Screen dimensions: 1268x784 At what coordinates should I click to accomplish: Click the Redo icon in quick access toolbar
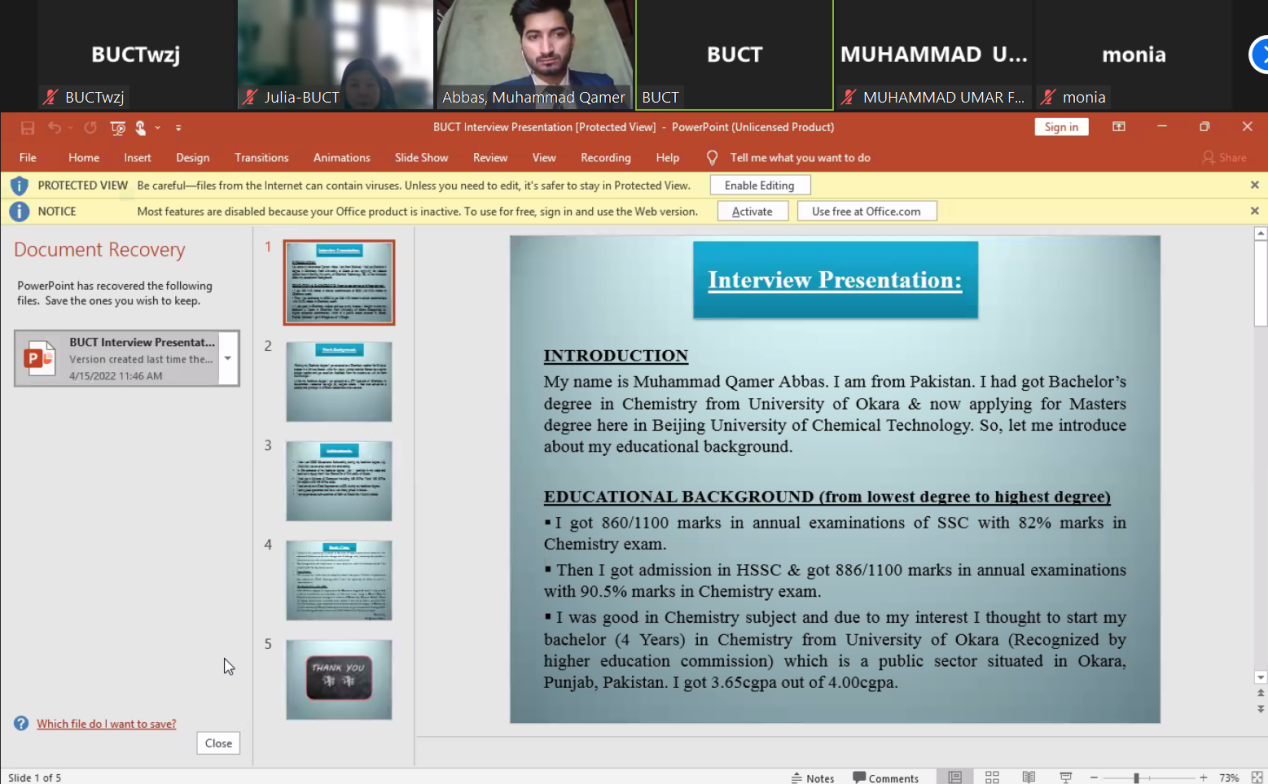click(x=90, y=128)
